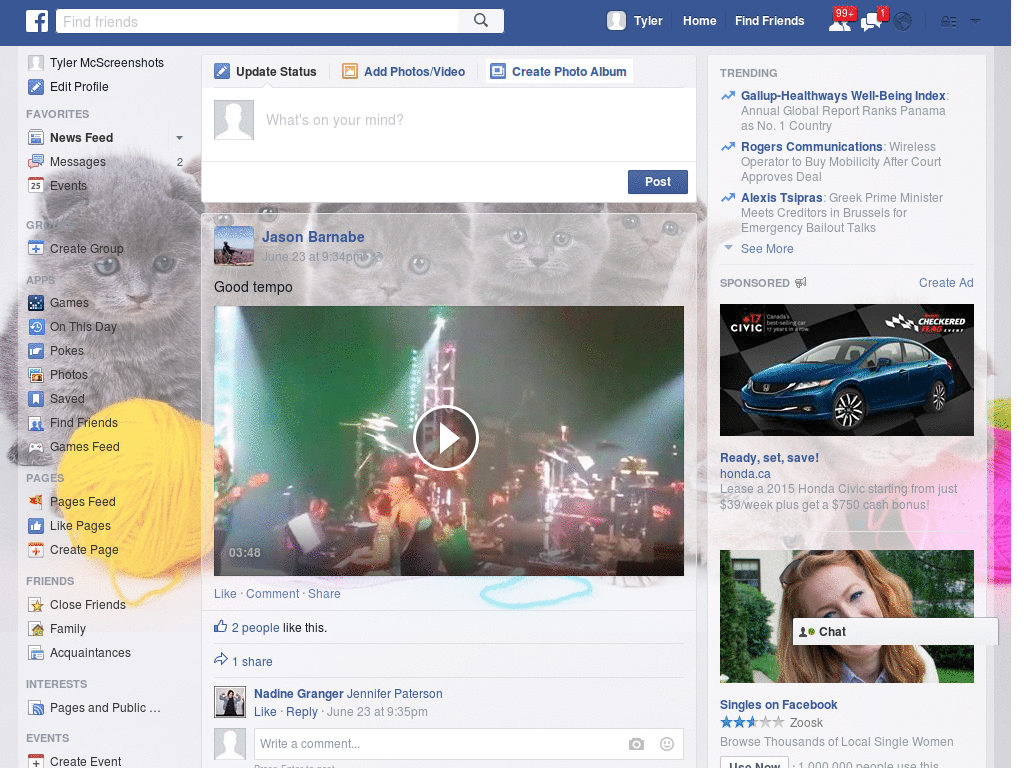The height and width of the screenshot is (768, 1024).
Task: Click Nadine Granger's name link
Action: pyautogui.click(x=298, y=694)
